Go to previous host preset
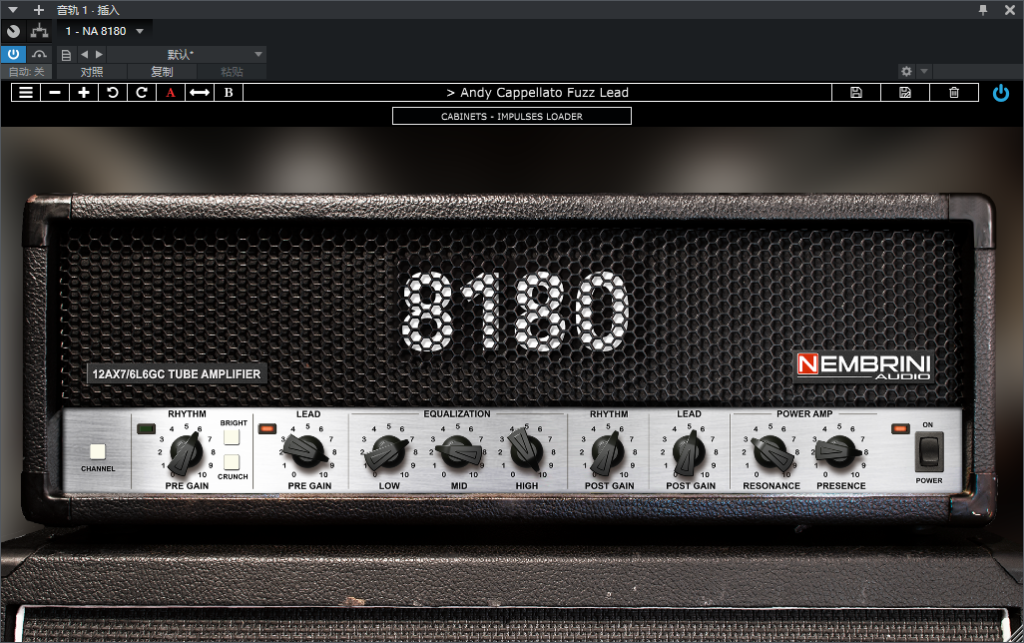Screen dimensions: 1024x643 84,54
